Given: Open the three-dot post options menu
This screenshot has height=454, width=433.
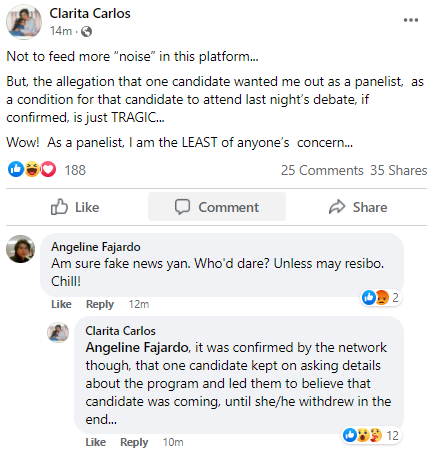Looking at the screenshot, I should pos(411,20).
